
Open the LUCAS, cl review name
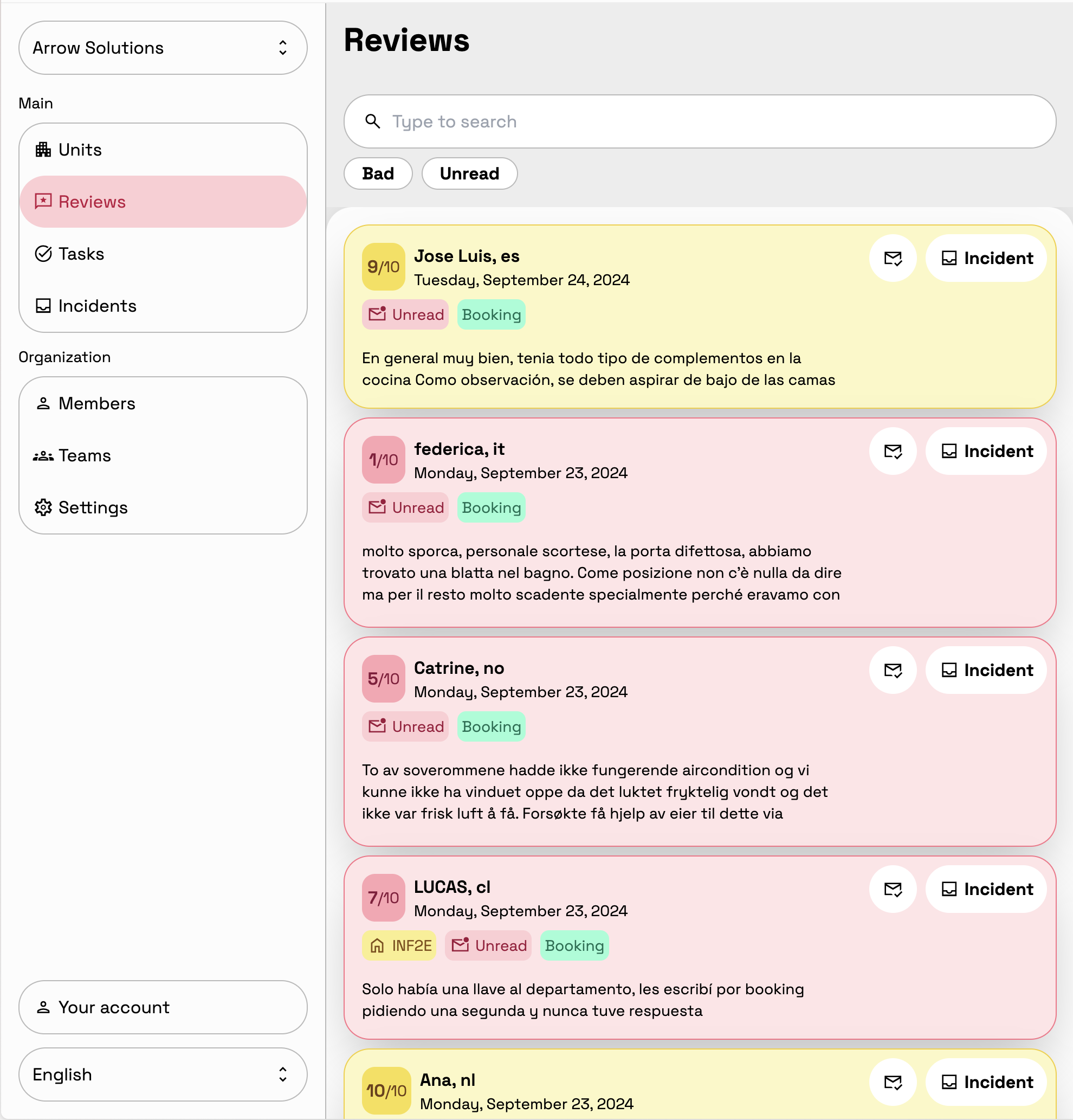[x=452, y=887]
